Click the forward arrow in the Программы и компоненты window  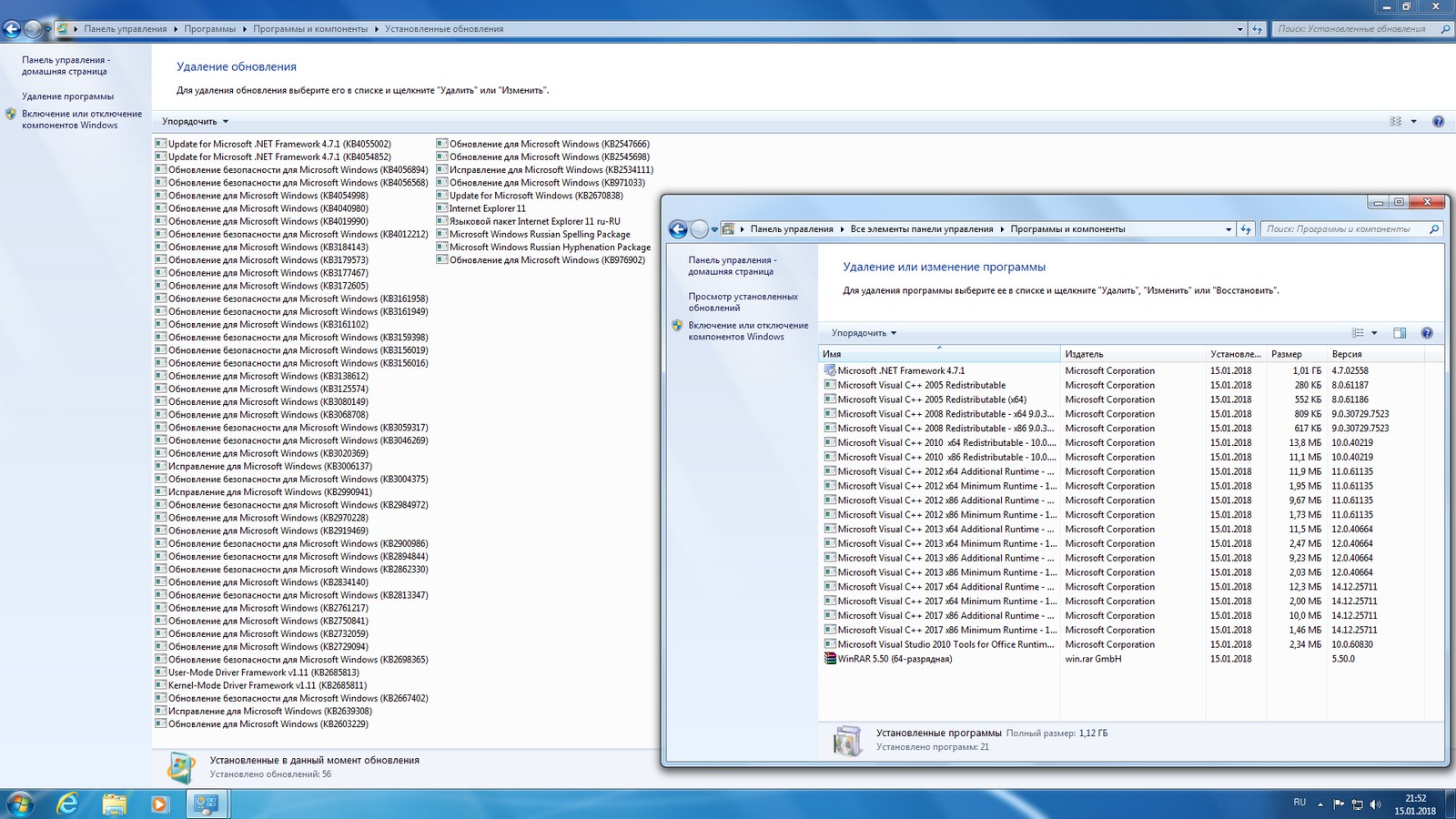click(700, 229)
